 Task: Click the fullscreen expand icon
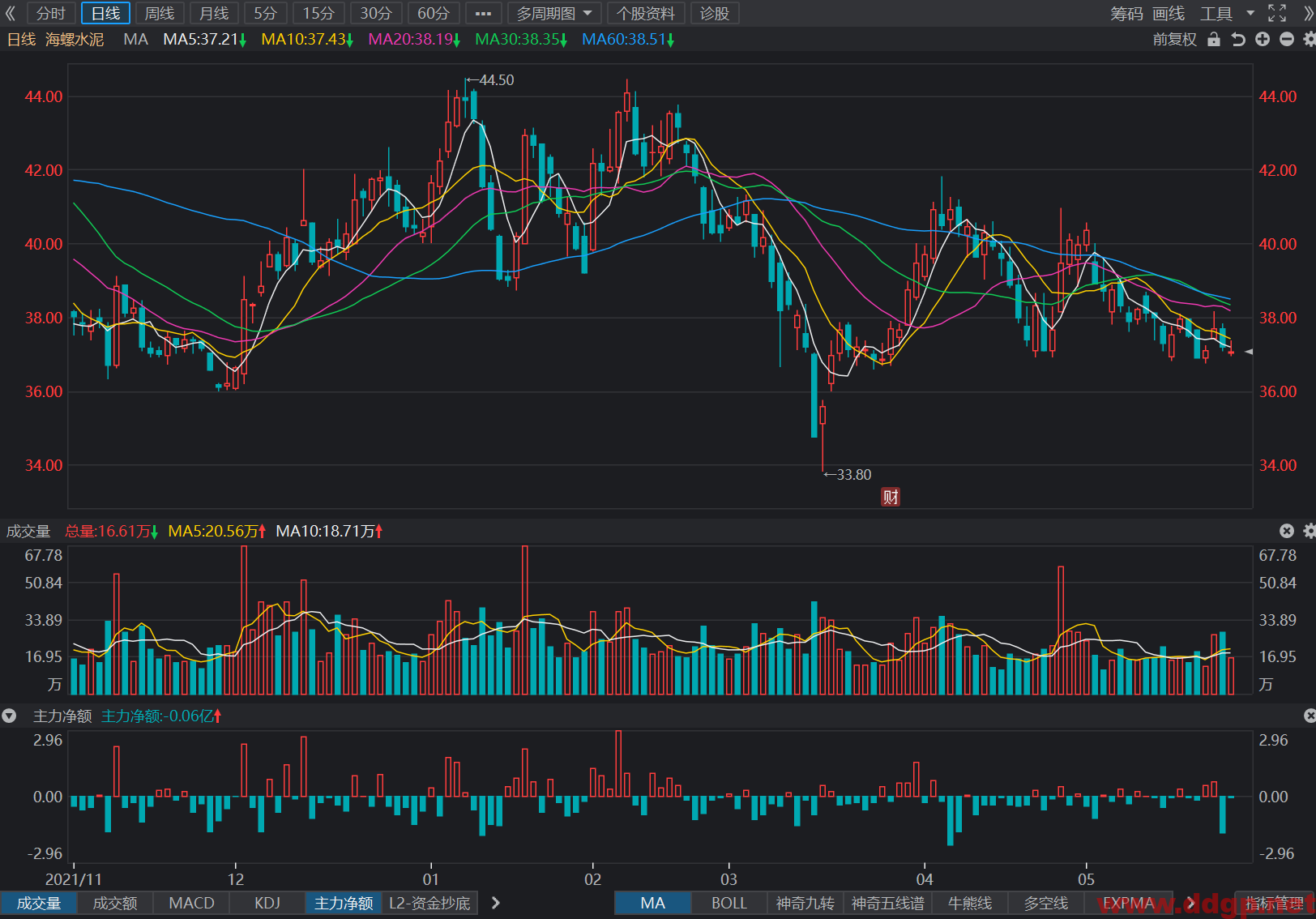[1277, 13]
